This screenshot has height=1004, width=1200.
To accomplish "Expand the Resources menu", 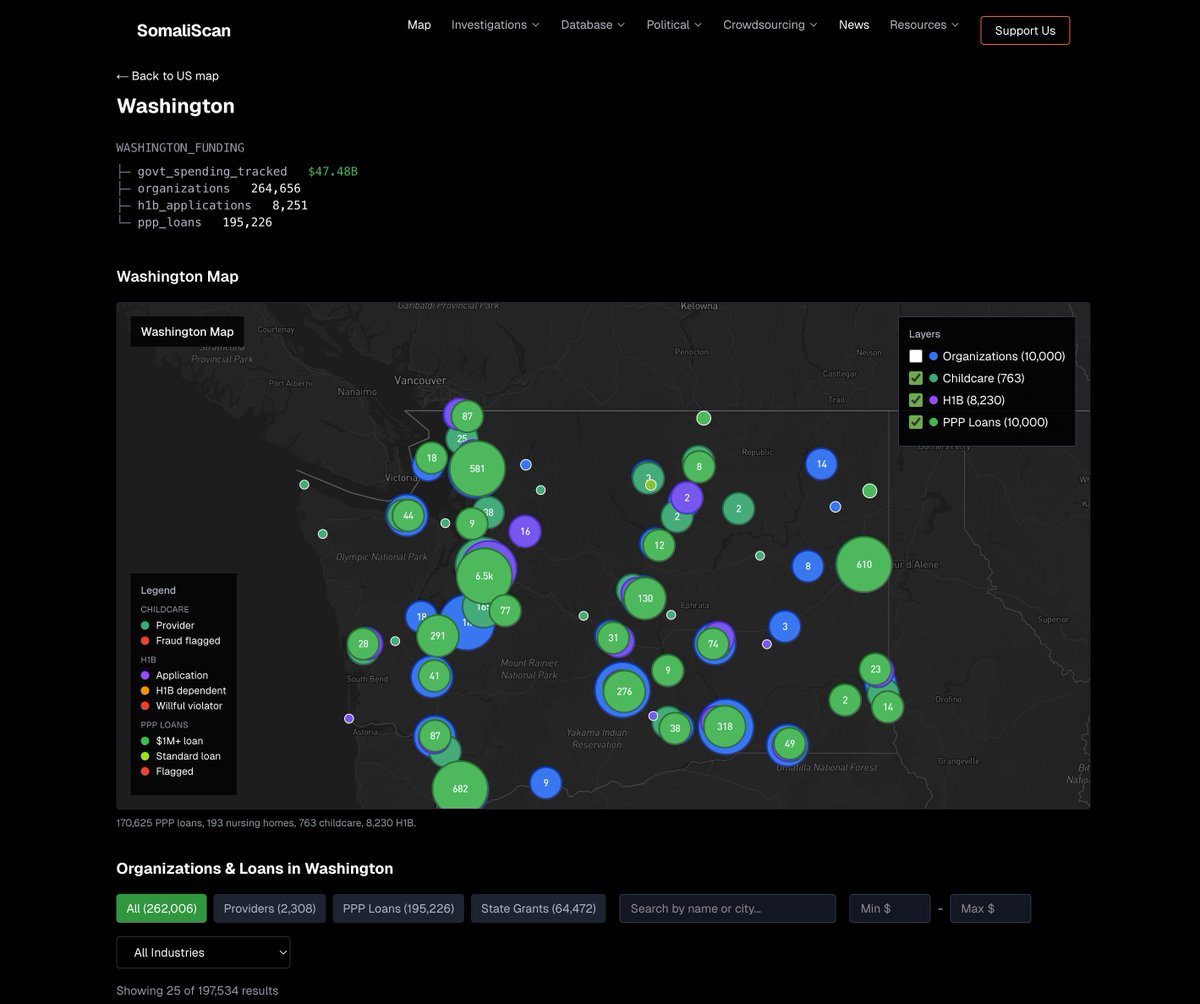I will [924, 25].
